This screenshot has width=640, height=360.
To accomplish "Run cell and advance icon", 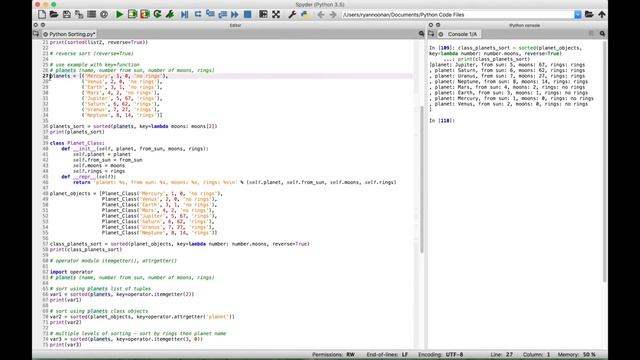I will [x=144, y=14].
